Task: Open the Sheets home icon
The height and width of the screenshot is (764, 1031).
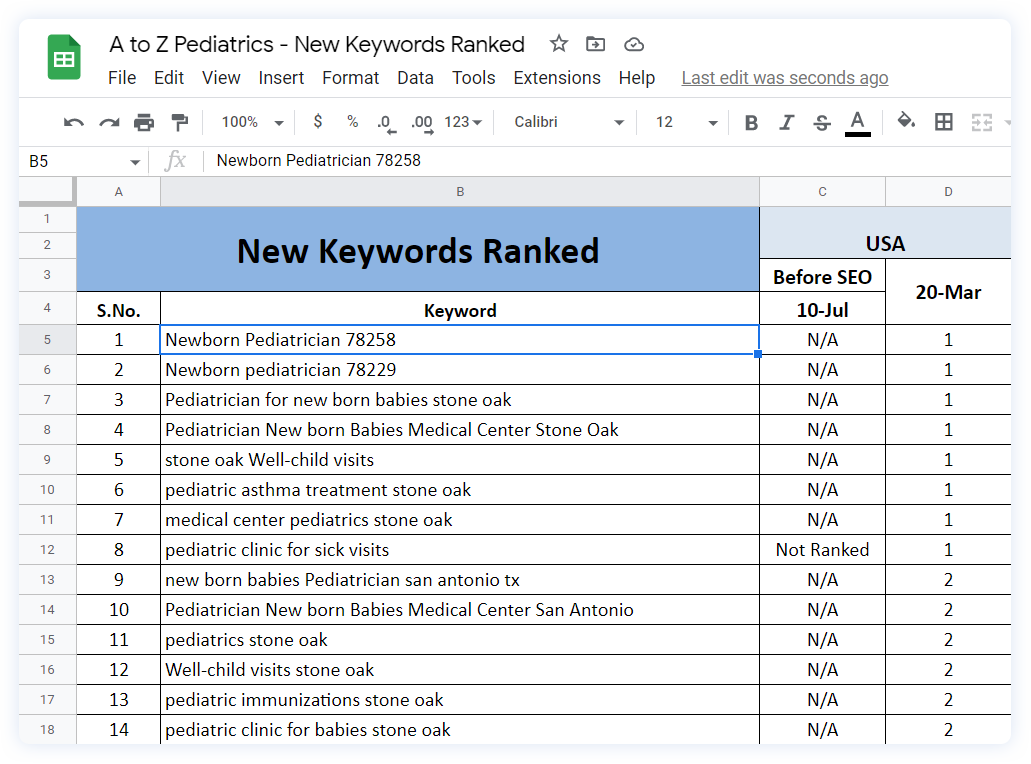Action: [x=62, y=57]
